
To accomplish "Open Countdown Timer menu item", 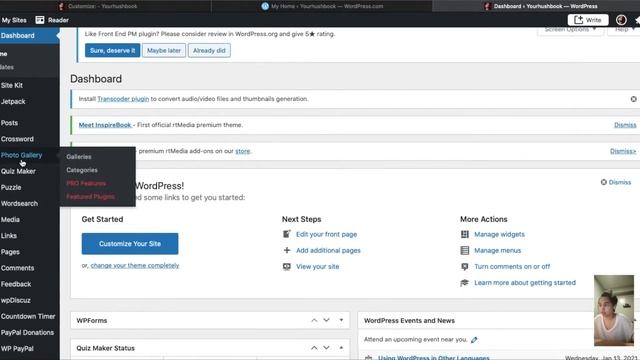I will click(29, 316).
